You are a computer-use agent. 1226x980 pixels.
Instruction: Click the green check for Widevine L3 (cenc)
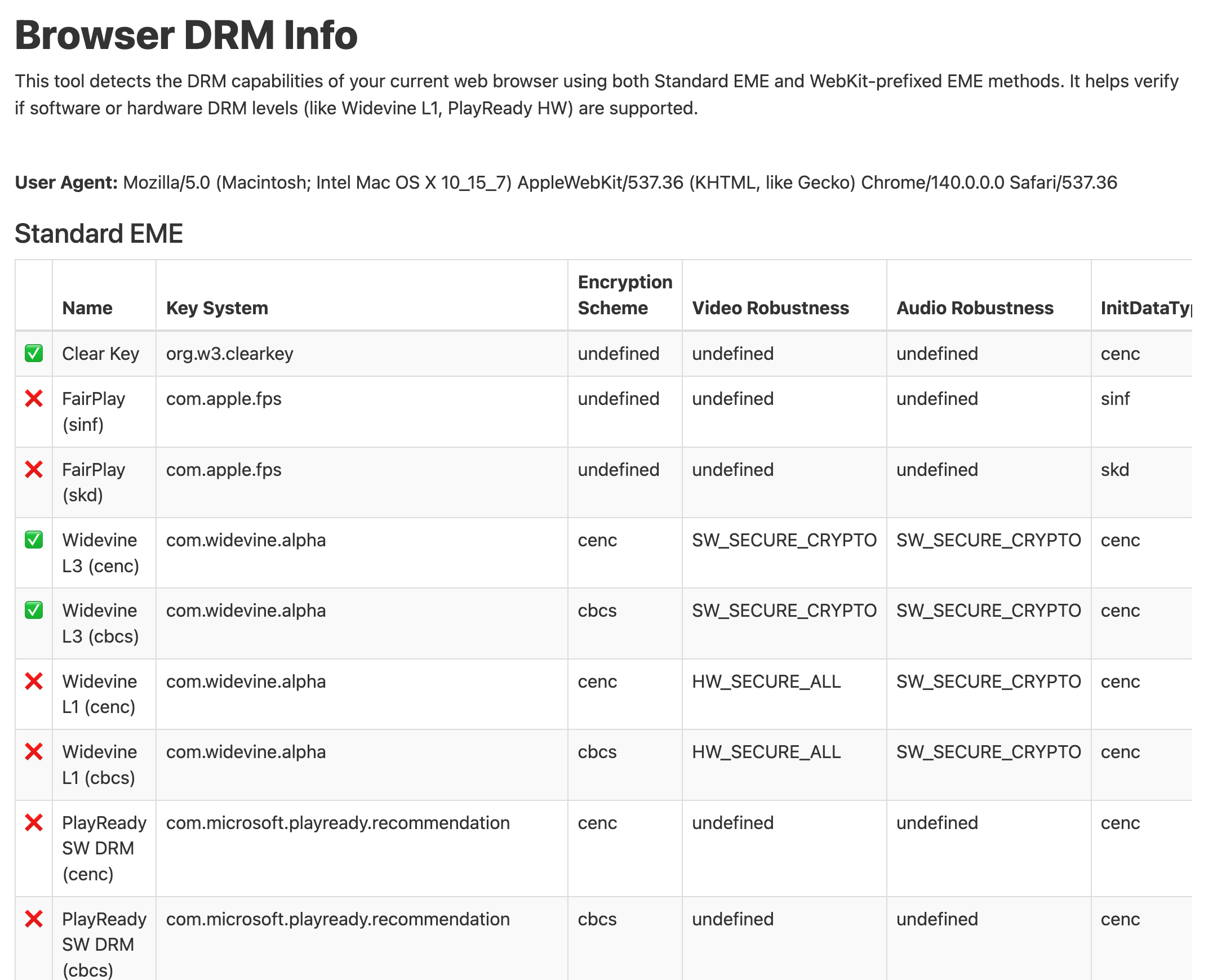pyautogui.click(x=34, y=540)
